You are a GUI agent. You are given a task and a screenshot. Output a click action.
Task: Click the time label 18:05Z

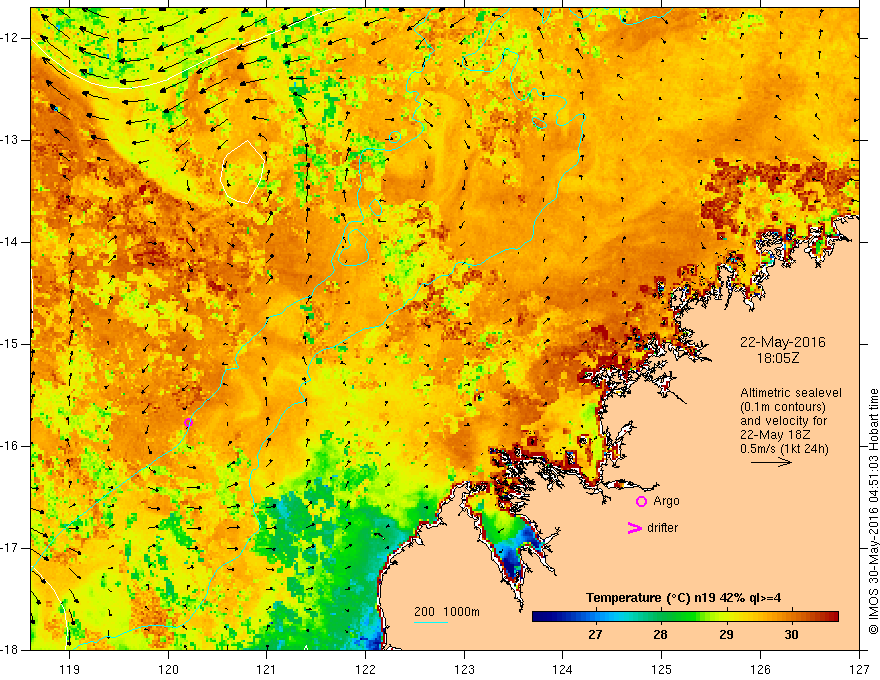[778, 359]
